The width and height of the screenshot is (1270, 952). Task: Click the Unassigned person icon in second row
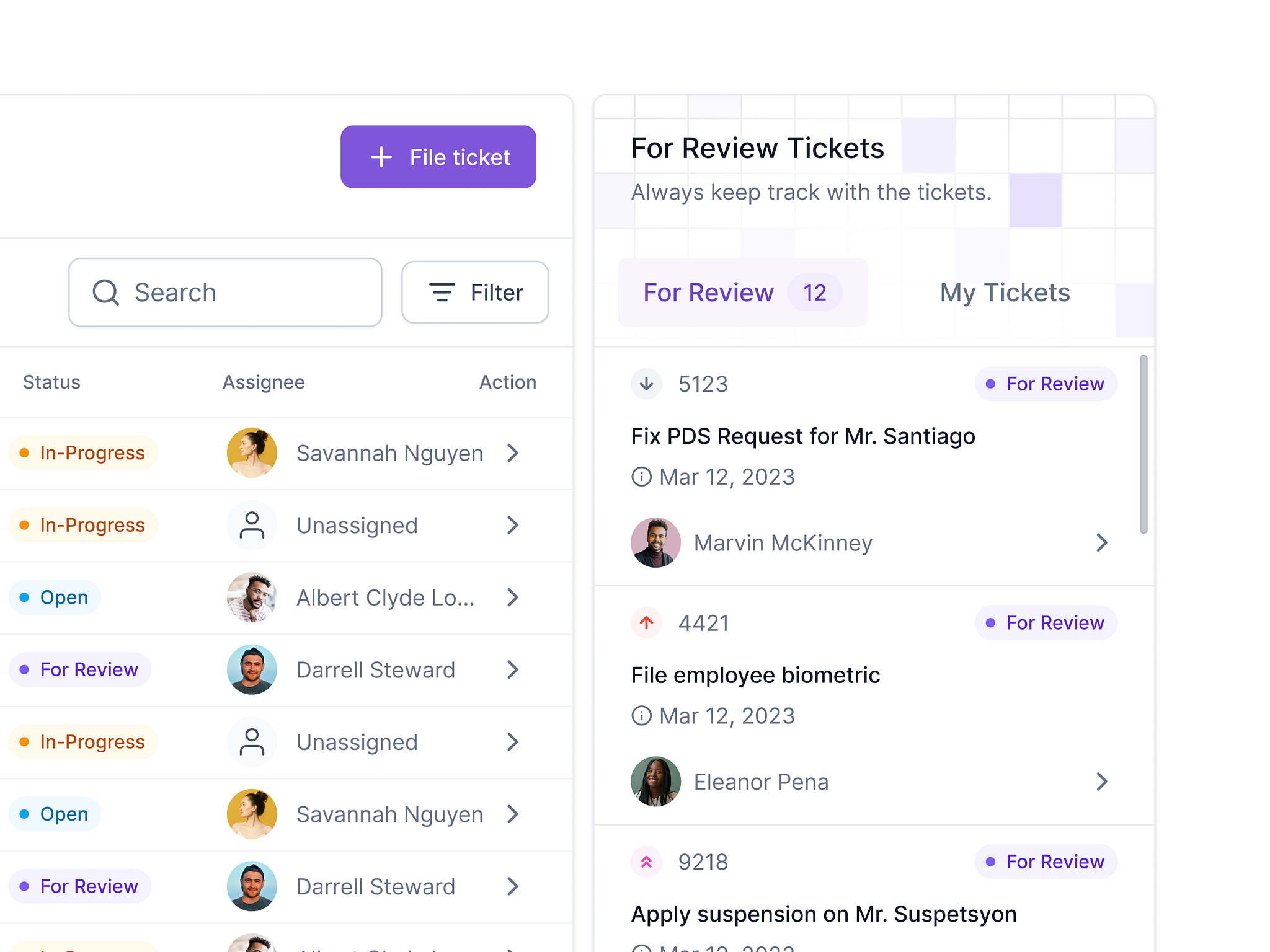pos(252,525)
